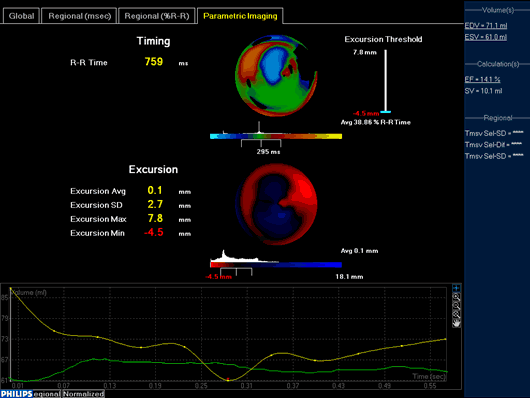Click the timing color scale bar
The width and height of the screenshot is (531, 399).
click(x=276, y=136)
